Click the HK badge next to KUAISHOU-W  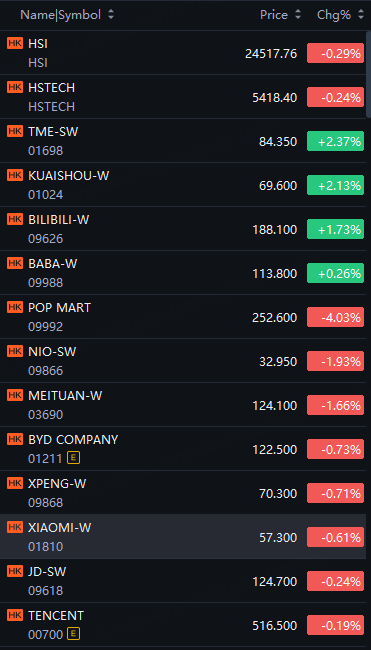point(15,175)
